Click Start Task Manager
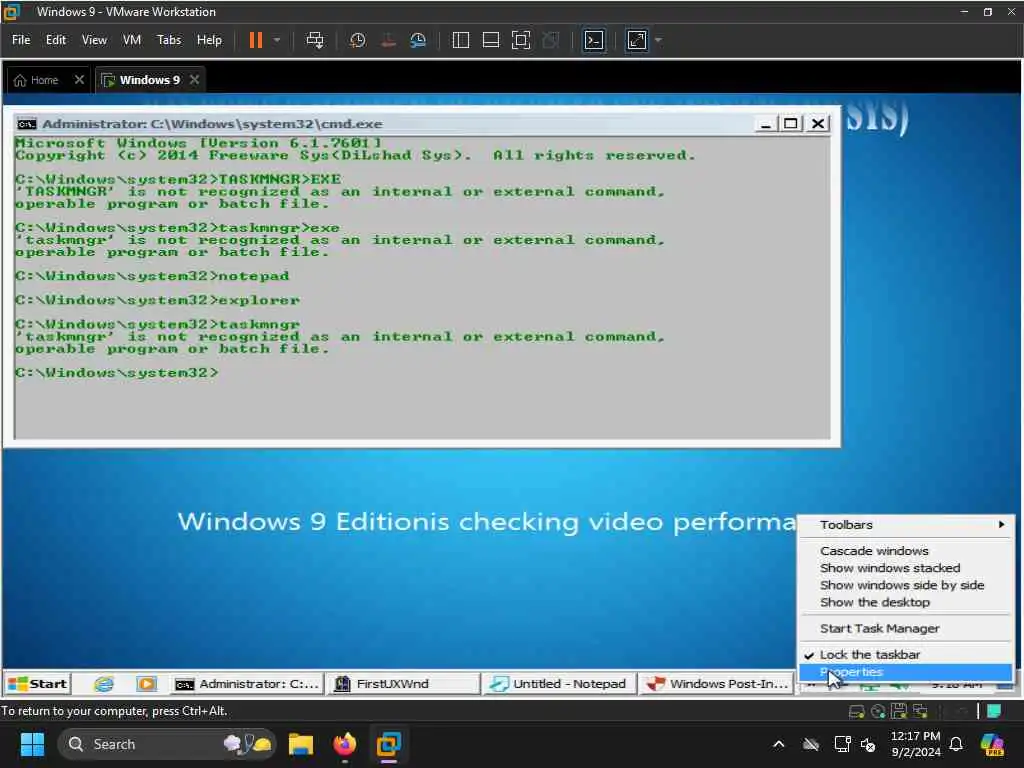 906,628
